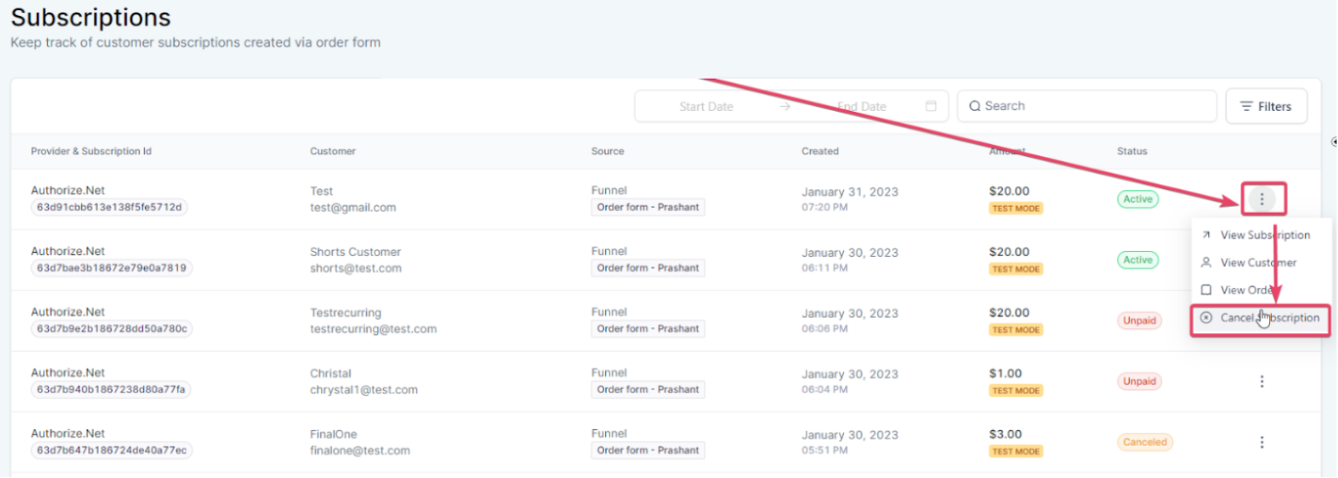This screenshot has height=478, width=1338.
Task: Click the Active status badge for Shorts Customer
Action: pyautogui.click(x=1137, y=260)
